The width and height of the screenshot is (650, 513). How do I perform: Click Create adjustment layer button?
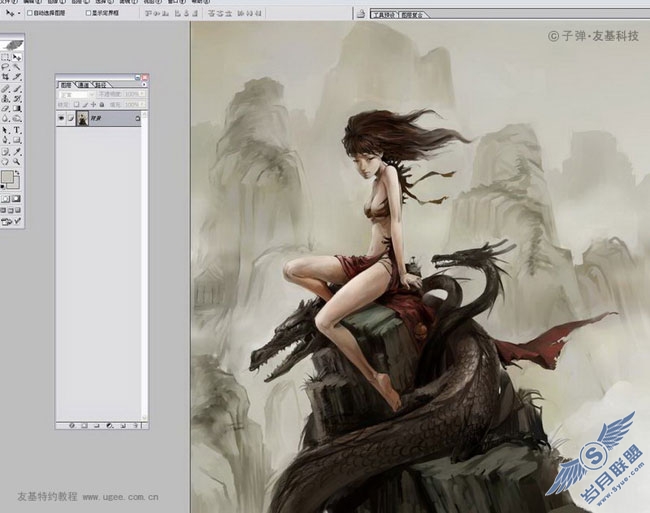pos(110,426)
